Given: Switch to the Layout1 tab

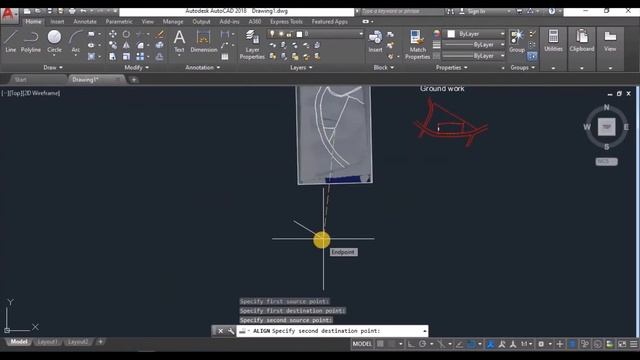Looking at the screenshot, I should point(47,342).
